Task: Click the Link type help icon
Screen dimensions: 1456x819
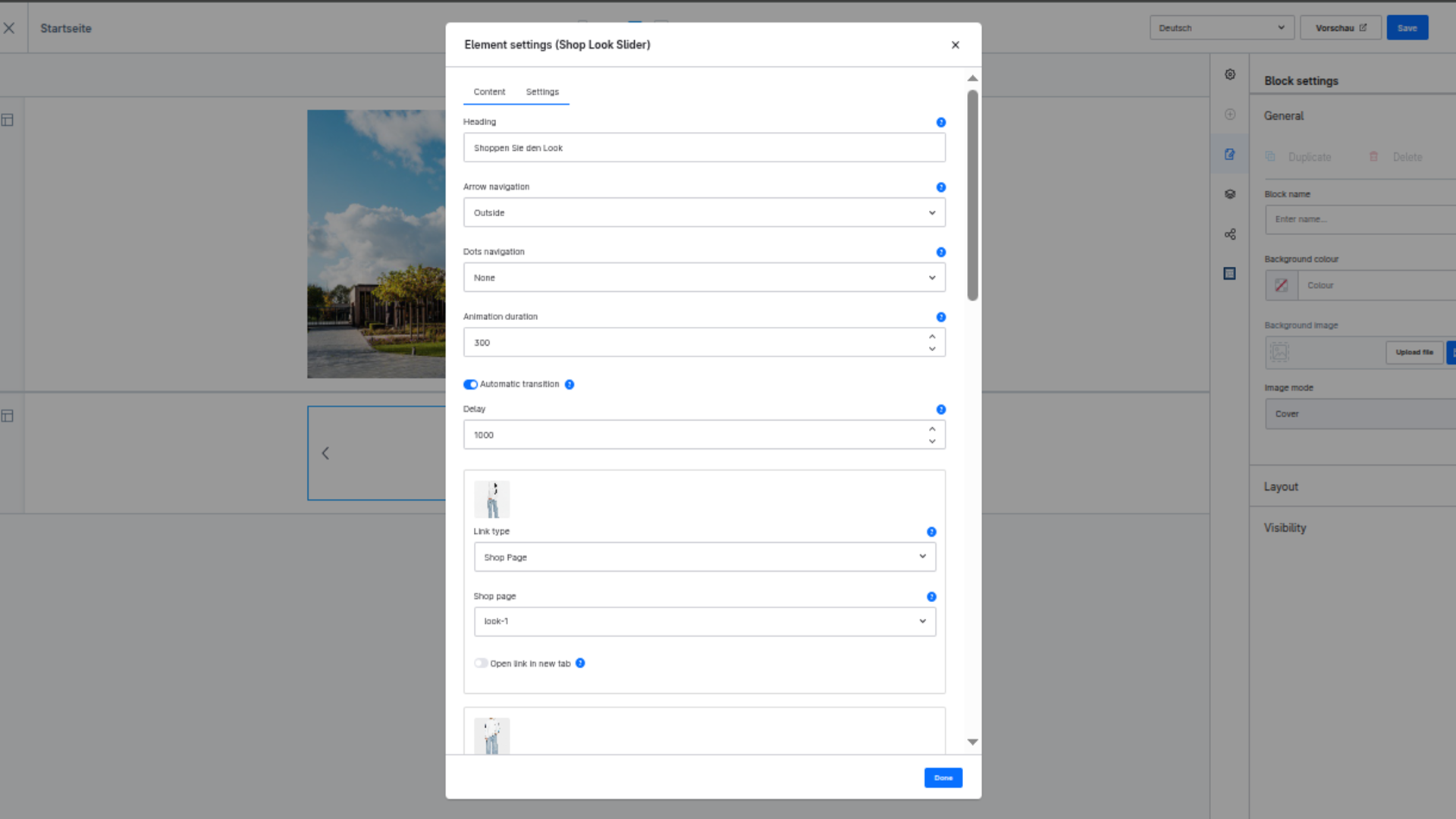Action: pos(931,532)
